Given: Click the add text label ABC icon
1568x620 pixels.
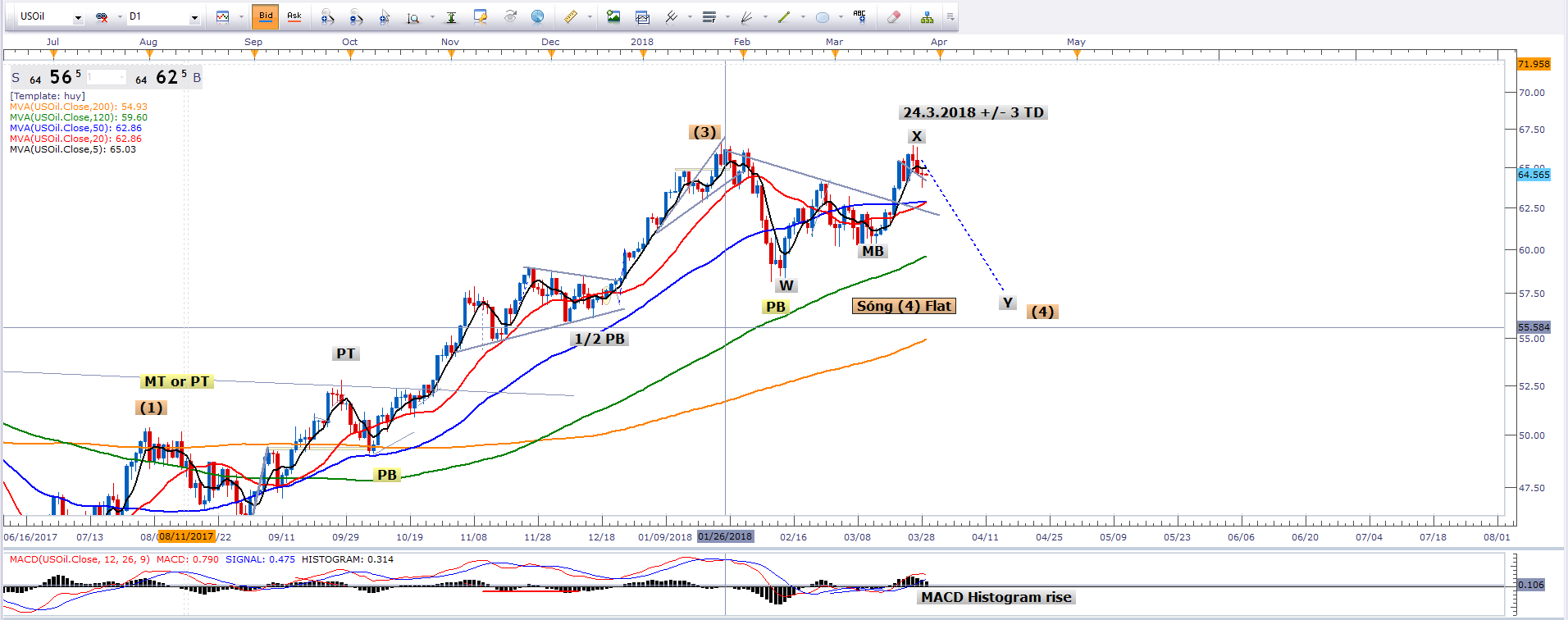Looking at the screenshot, I should 859,16.
